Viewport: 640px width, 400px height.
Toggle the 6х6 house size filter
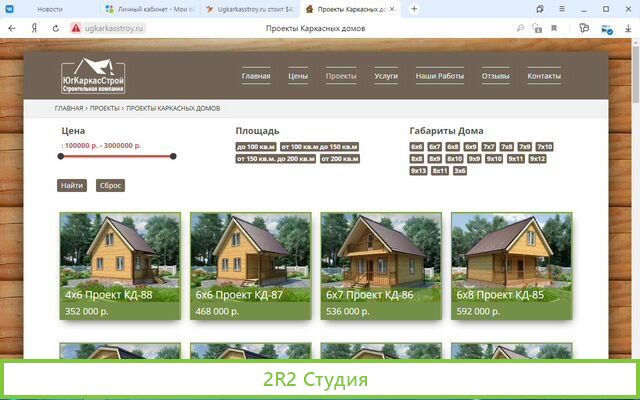[417, 147]
